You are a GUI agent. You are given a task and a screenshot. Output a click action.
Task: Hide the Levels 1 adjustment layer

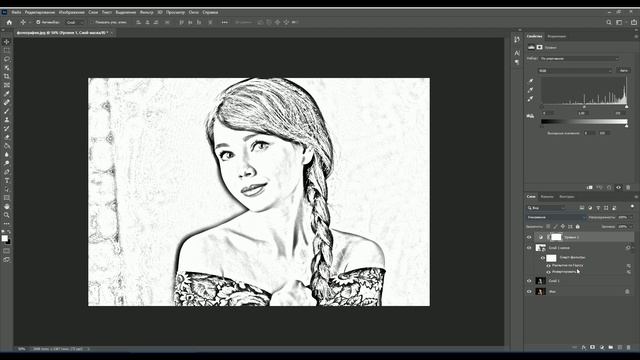(x=529, y=237)
